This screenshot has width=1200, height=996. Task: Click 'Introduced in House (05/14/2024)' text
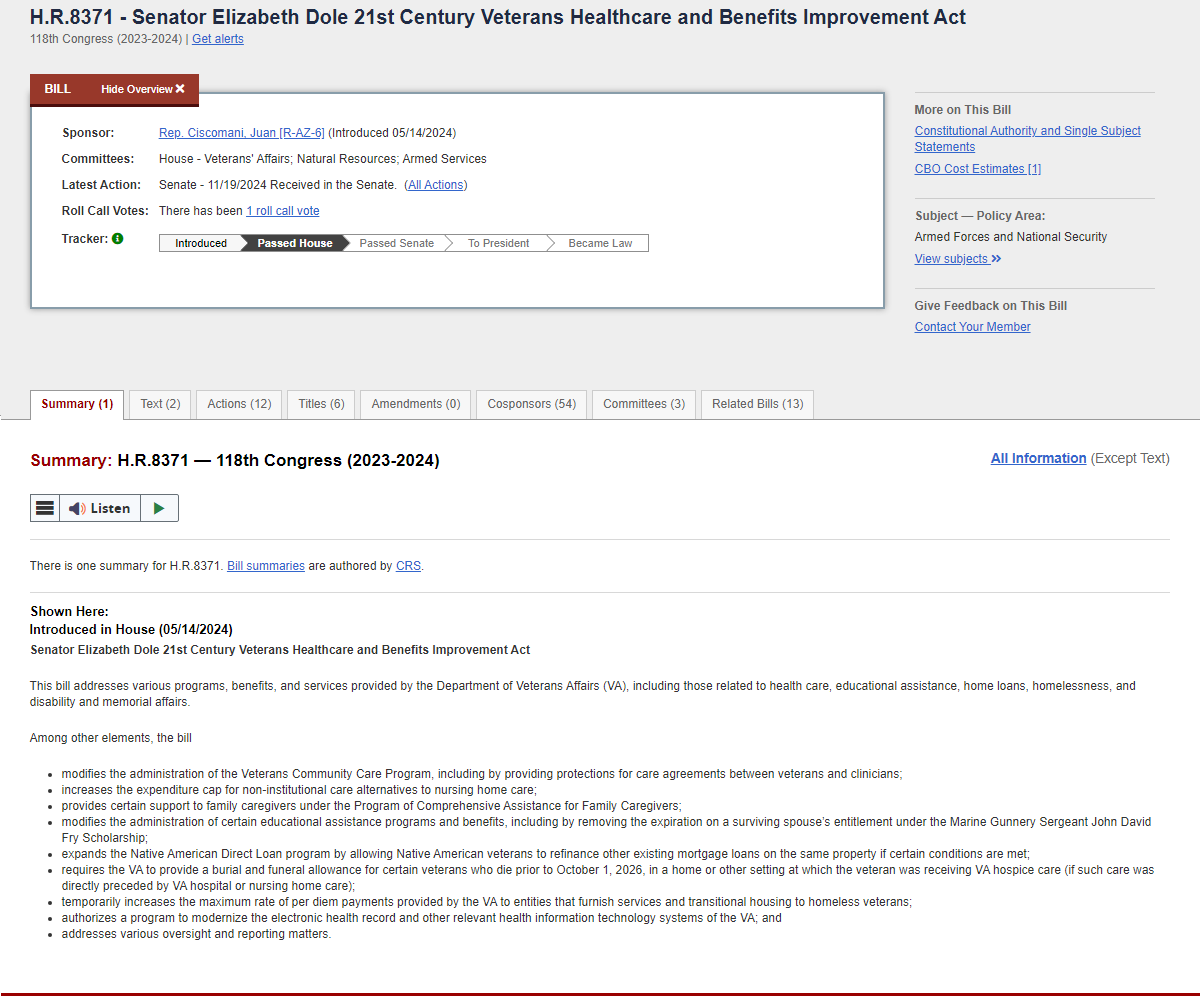pos(131,630)
